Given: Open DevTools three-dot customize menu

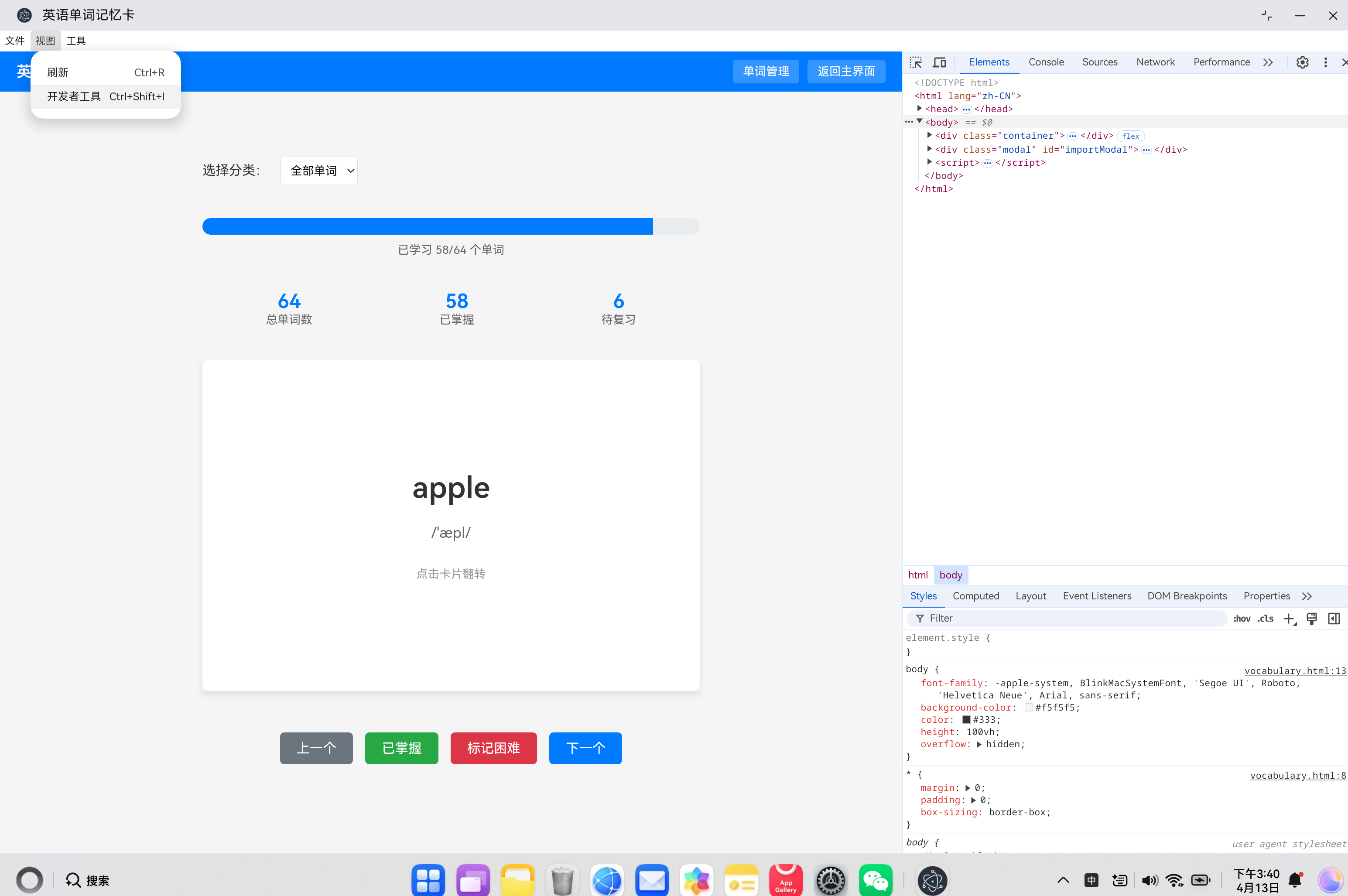Looking at the screenshot, I should click(1325, 62).
